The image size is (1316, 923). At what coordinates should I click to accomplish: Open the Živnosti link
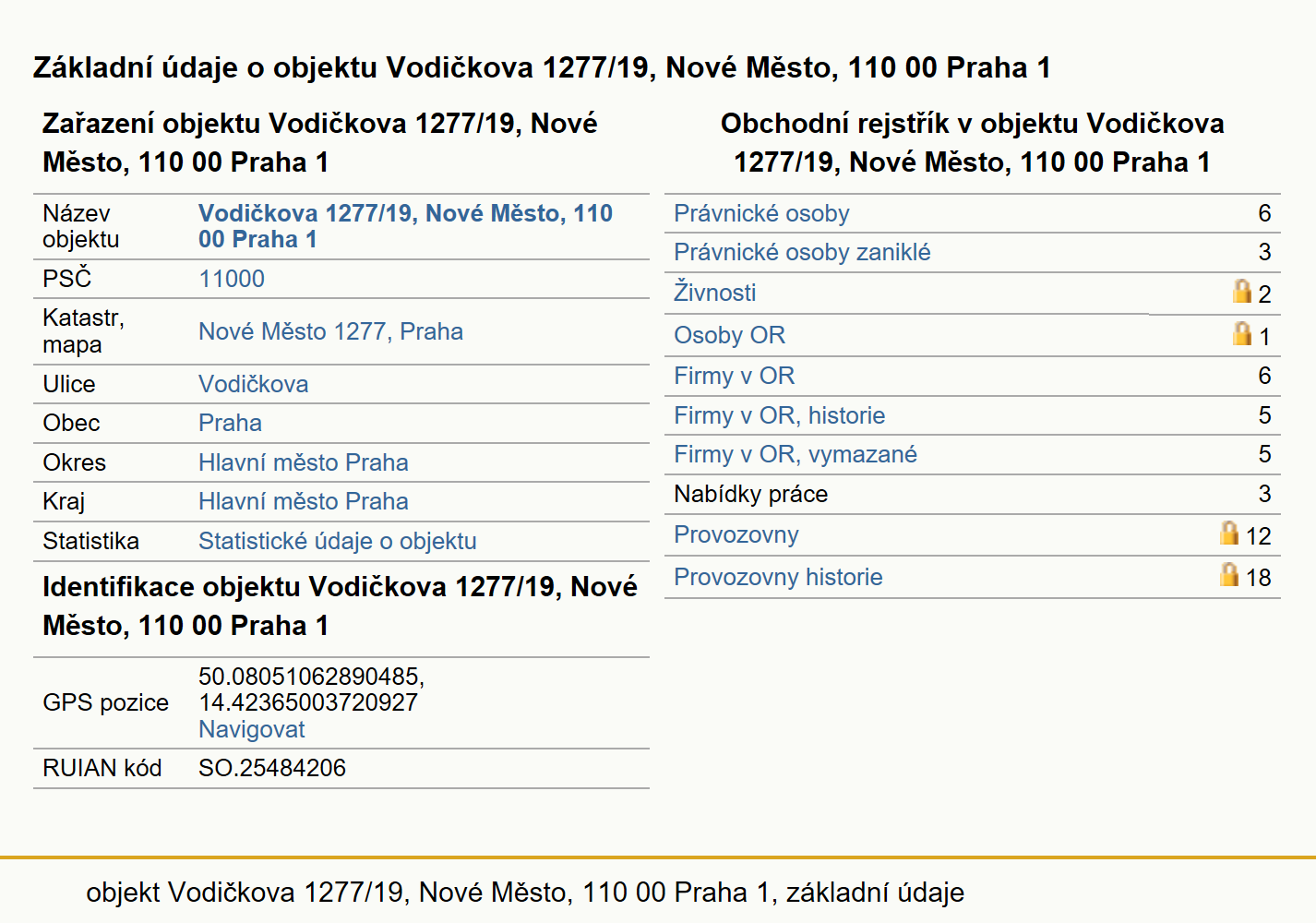pyautogui.click(x=714, y=292)
